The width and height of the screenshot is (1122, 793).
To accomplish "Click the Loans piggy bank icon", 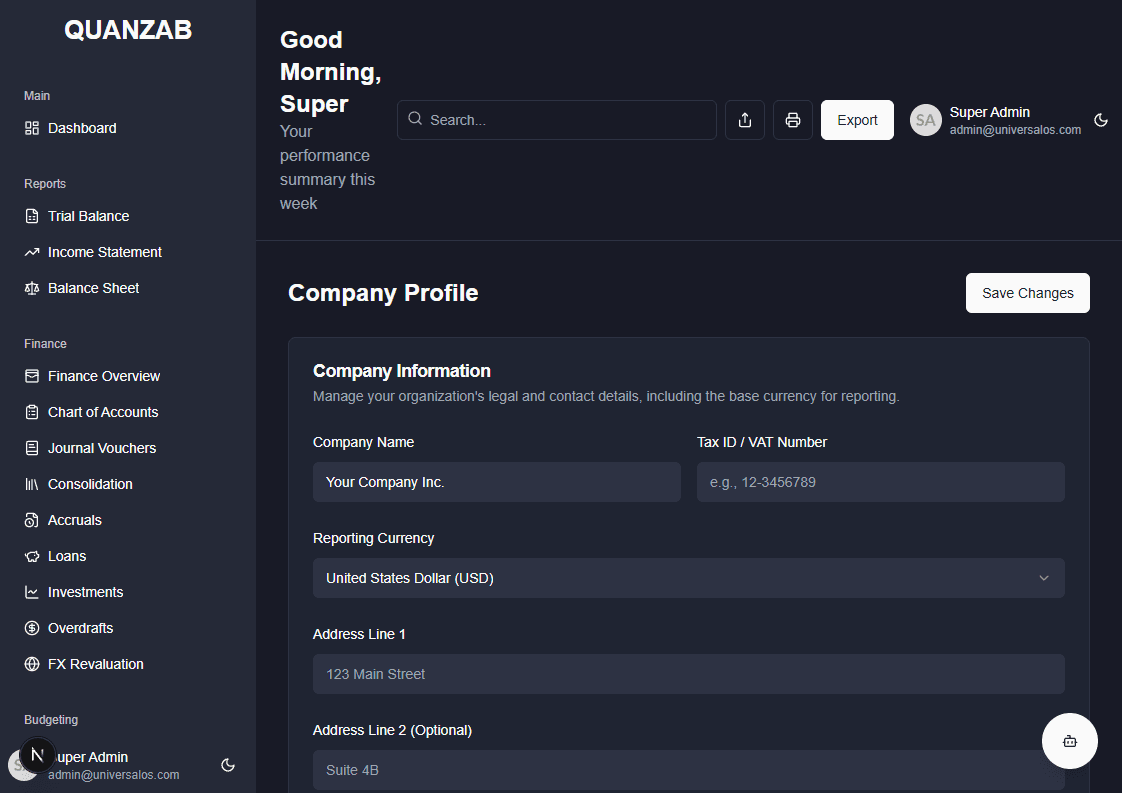I will pyautogui.click(x=31, y=556).
